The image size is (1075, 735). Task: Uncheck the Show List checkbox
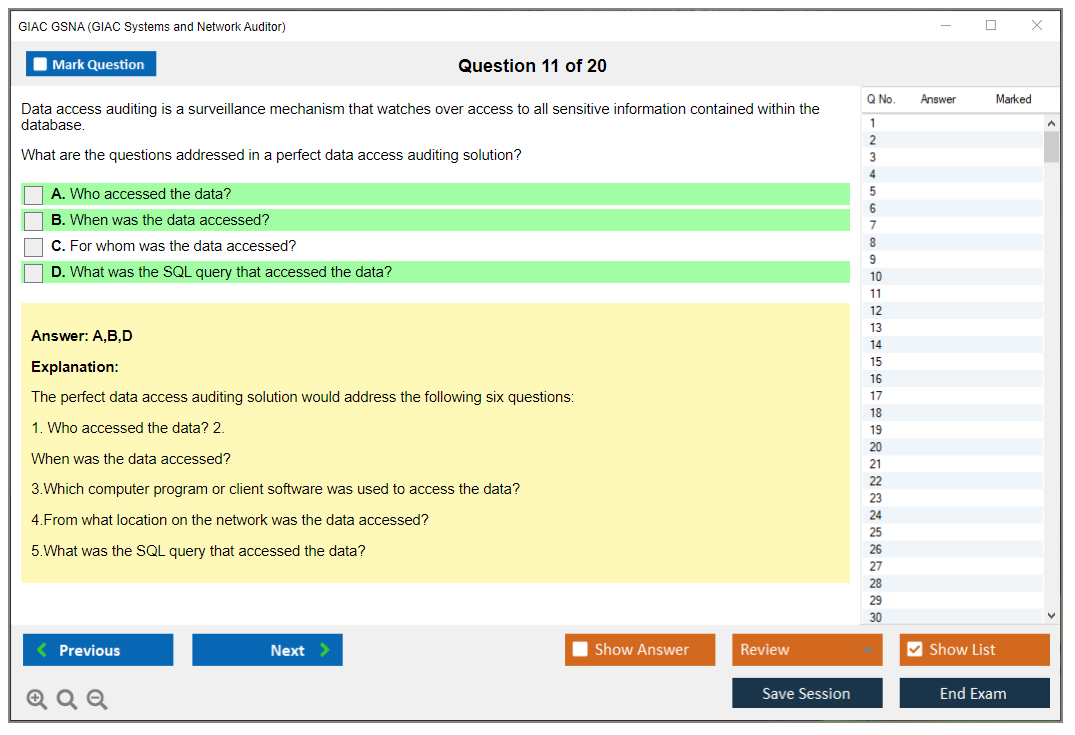[914, 650]
